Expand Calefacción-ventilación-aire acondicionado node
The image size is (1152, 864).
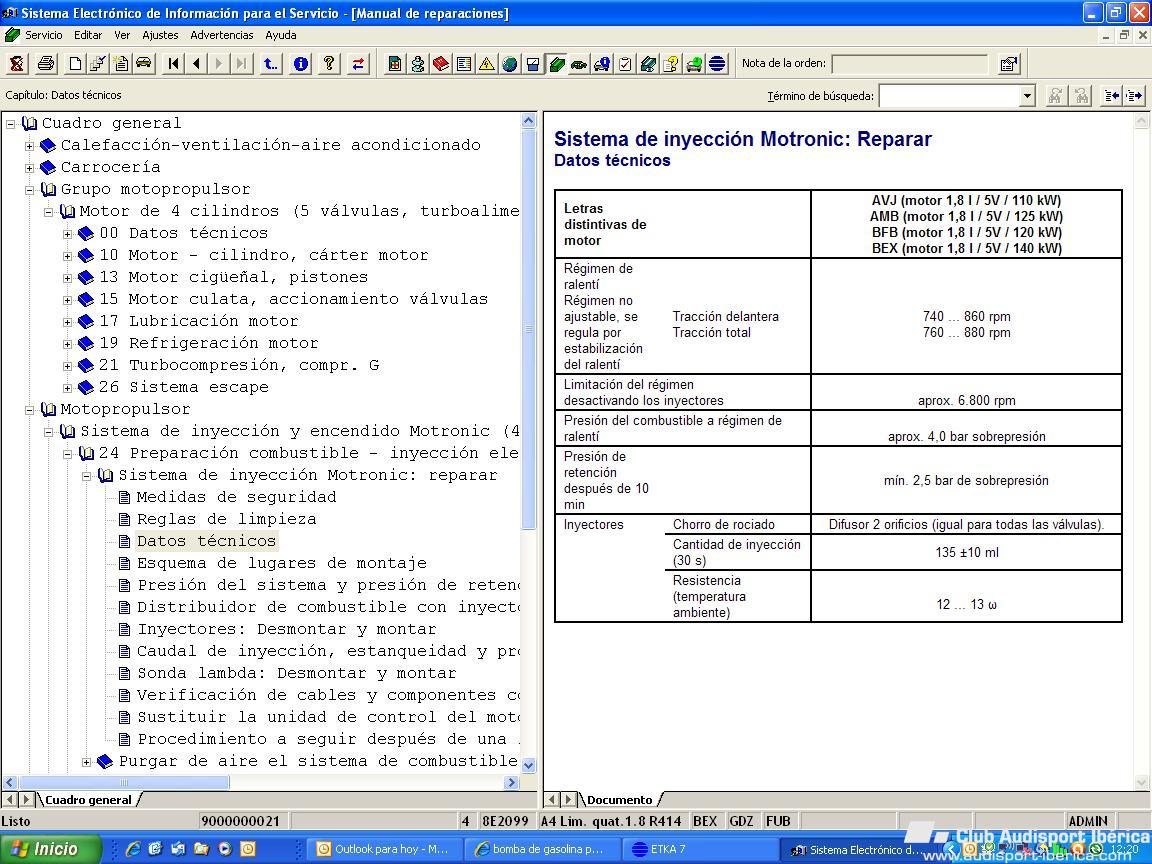pyautogui.click(x=29, y=145)
